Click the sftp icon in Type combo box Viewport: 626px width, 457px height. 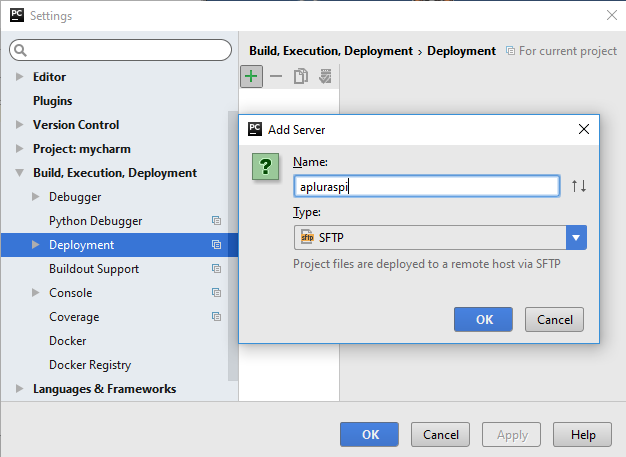[307, 237]
